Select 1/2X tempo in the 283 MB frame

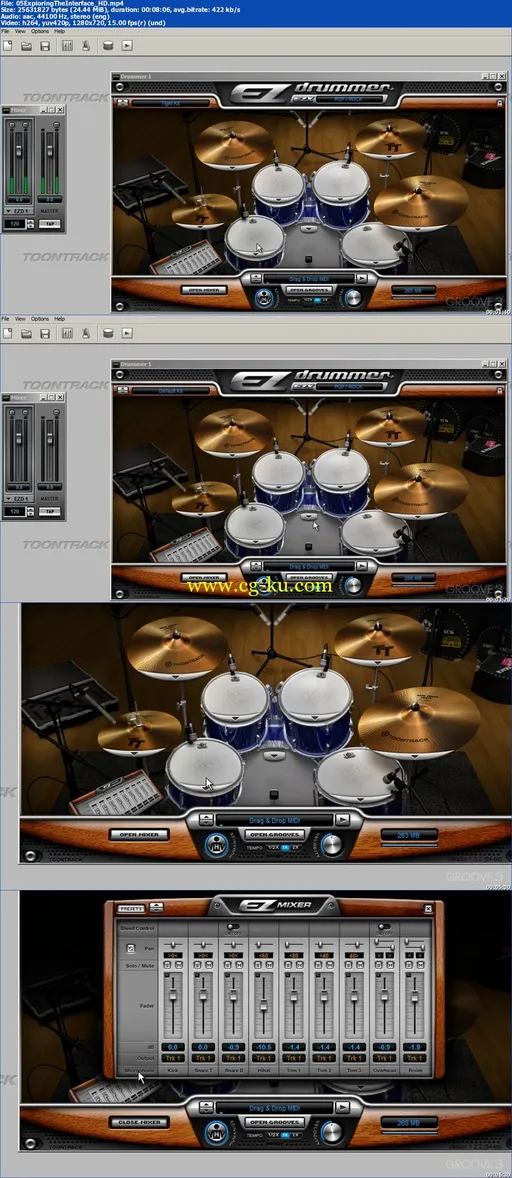coord(273,847)
